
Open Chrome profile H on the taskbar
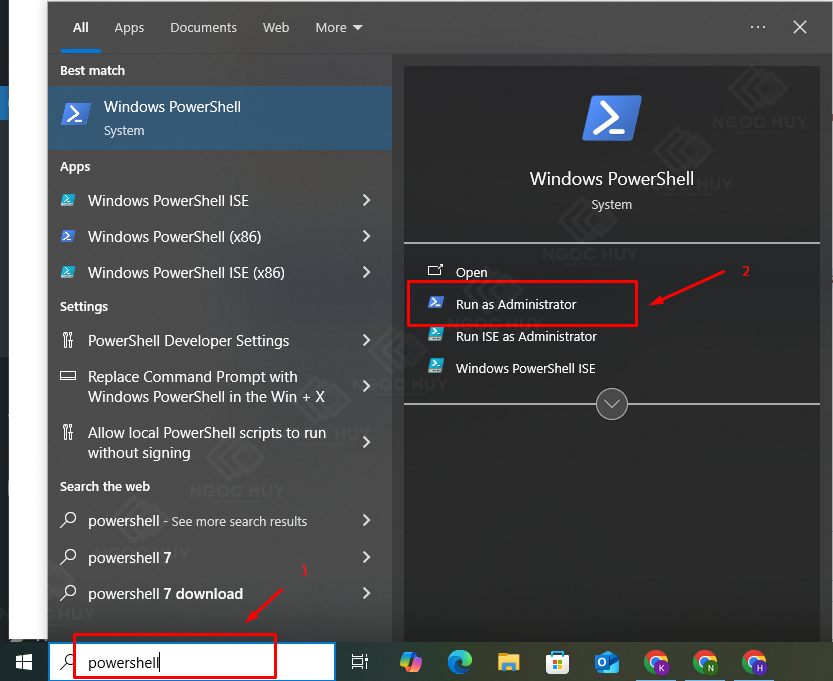point(754,662)
